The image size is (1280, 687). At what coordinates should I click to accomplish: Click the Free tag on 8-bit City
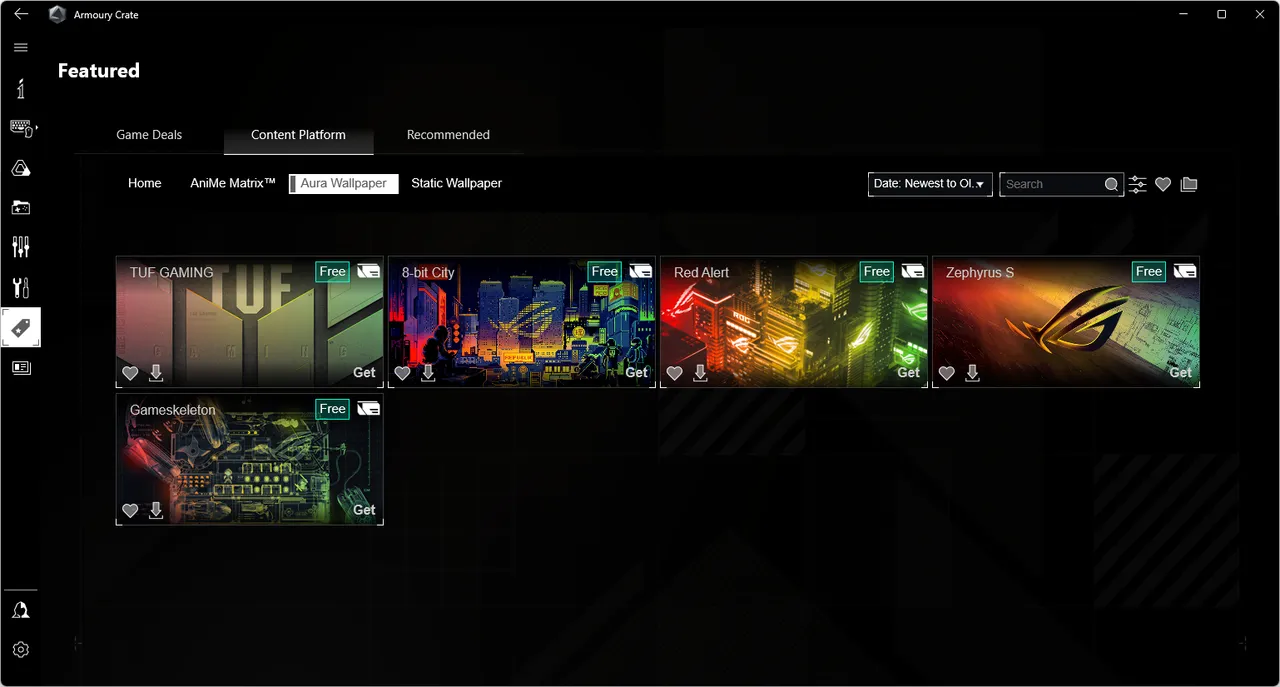(605, 272)
